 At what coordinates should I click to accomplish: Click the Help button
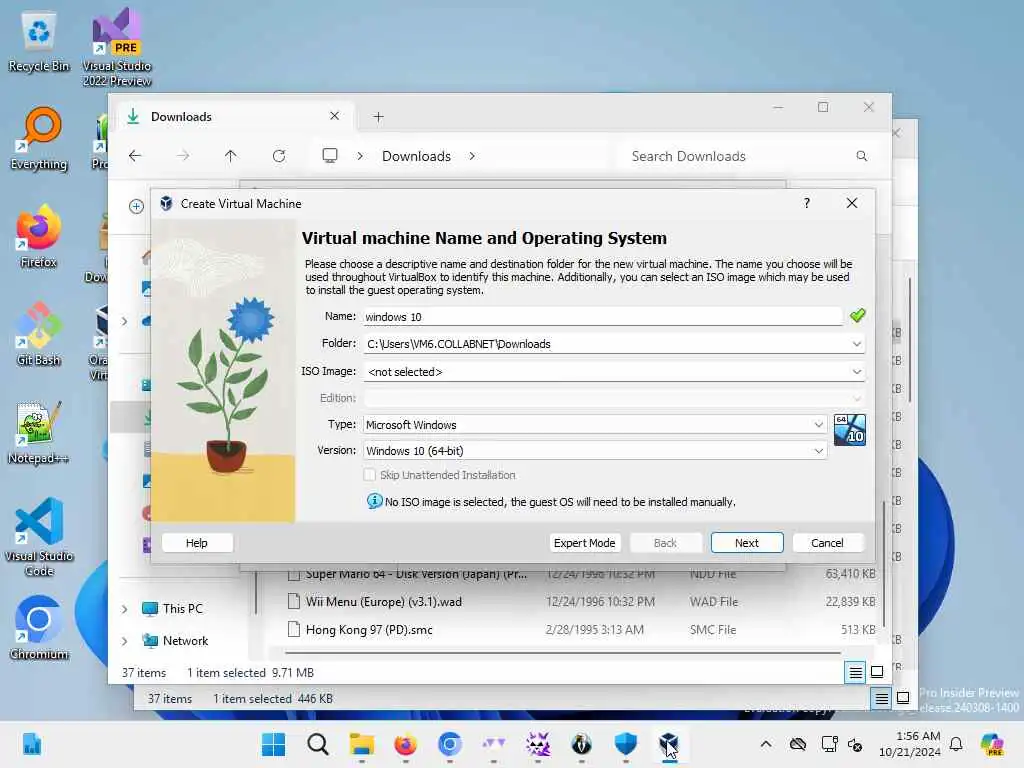[x=197, y=543]
